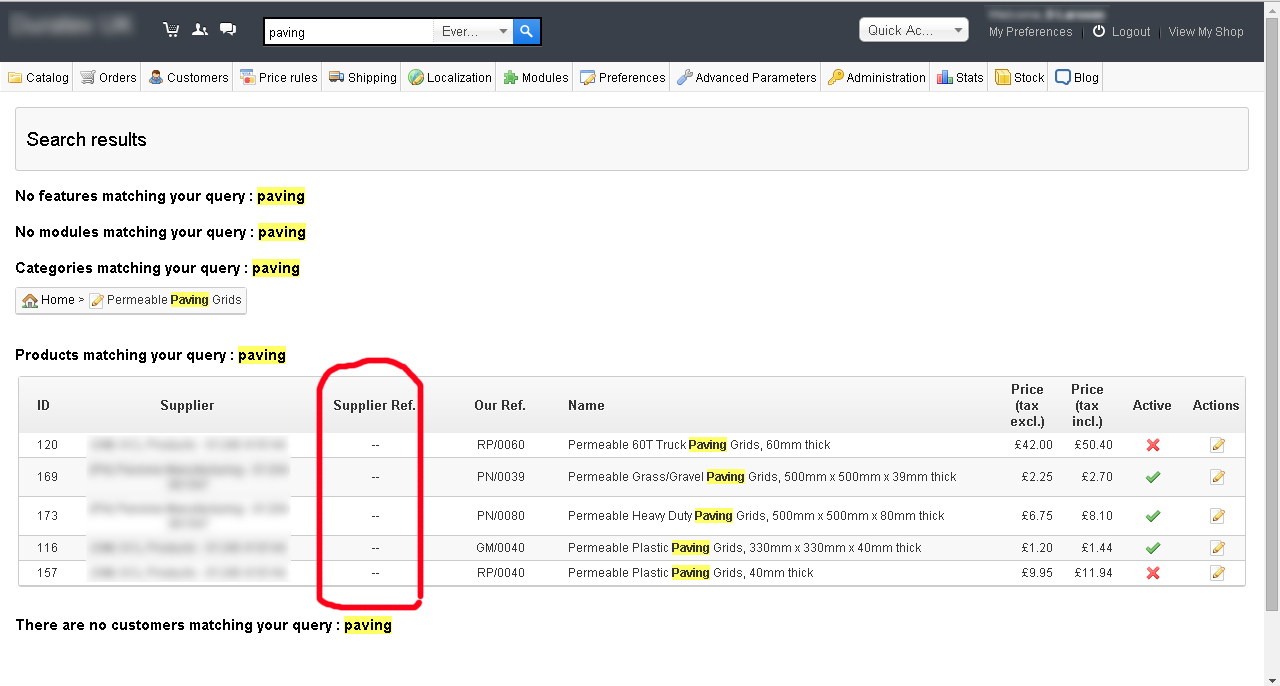
Task: Click the Logout link text
Action: (1131, 32)
